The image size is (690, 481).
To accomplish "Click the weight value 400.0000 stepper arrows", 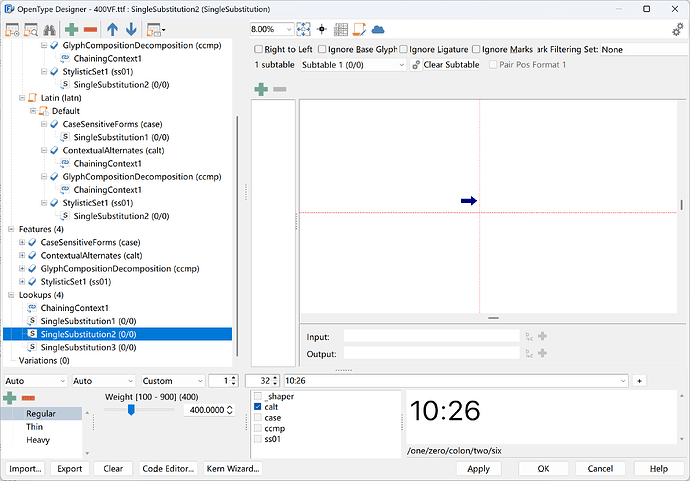I will [229, 410].
